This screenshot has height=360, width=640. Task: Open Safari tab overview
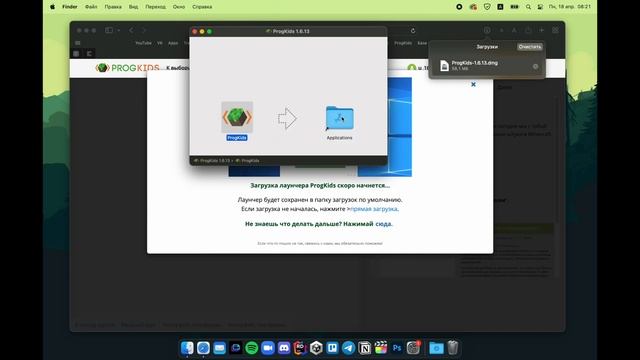click(x=556, y=30)
